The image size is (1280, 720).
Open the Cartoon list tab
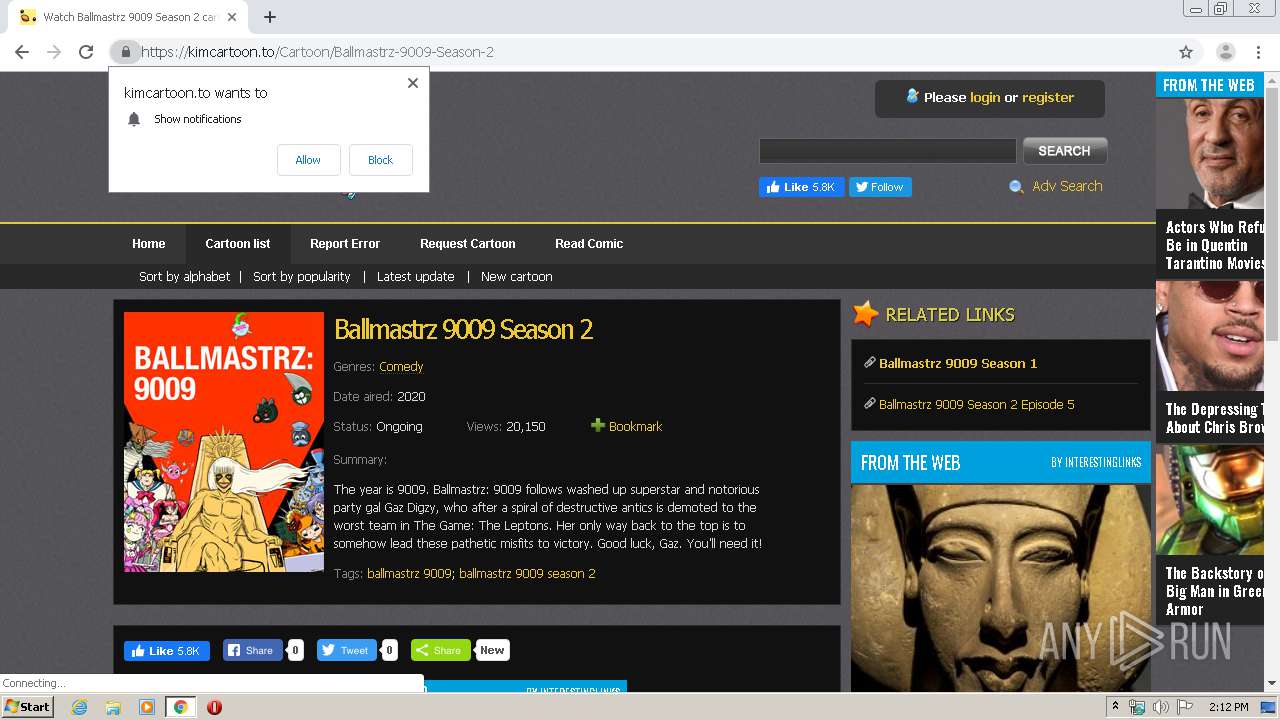tap(238, 243)
